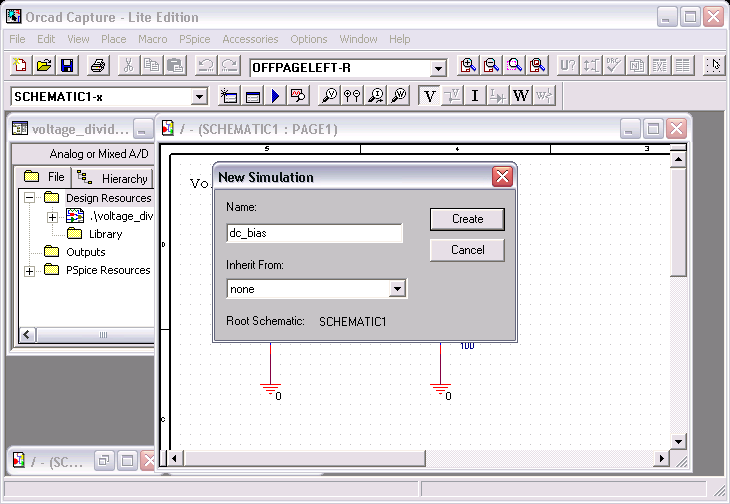730x504 pixels.
Task: Expand the voltage_div design node
Action: 52,217
